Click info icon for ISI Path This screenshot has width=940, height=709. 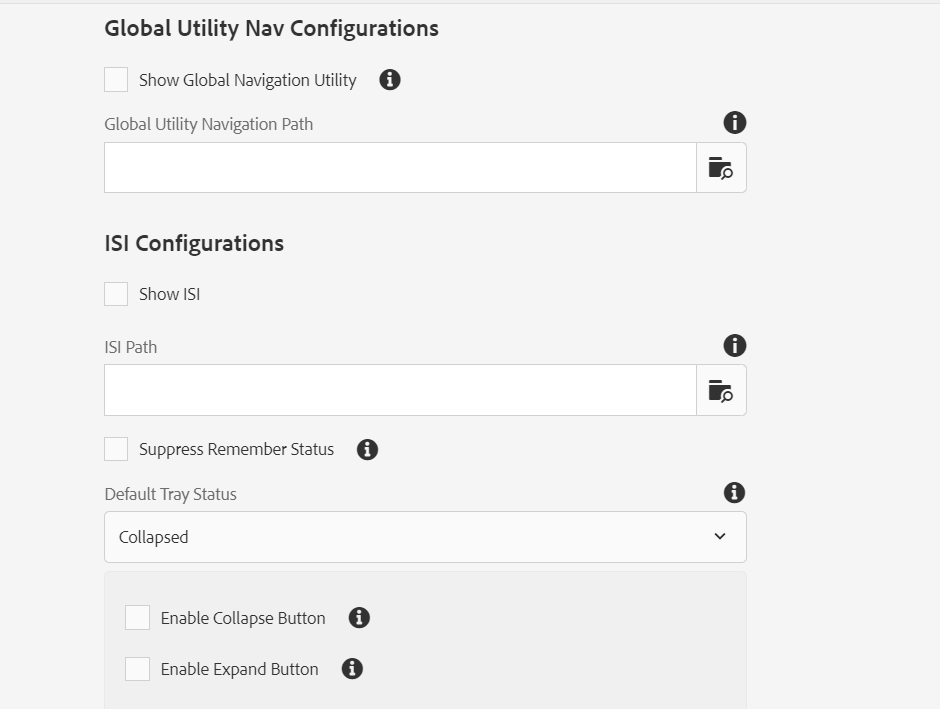click(x=734, y=346)
